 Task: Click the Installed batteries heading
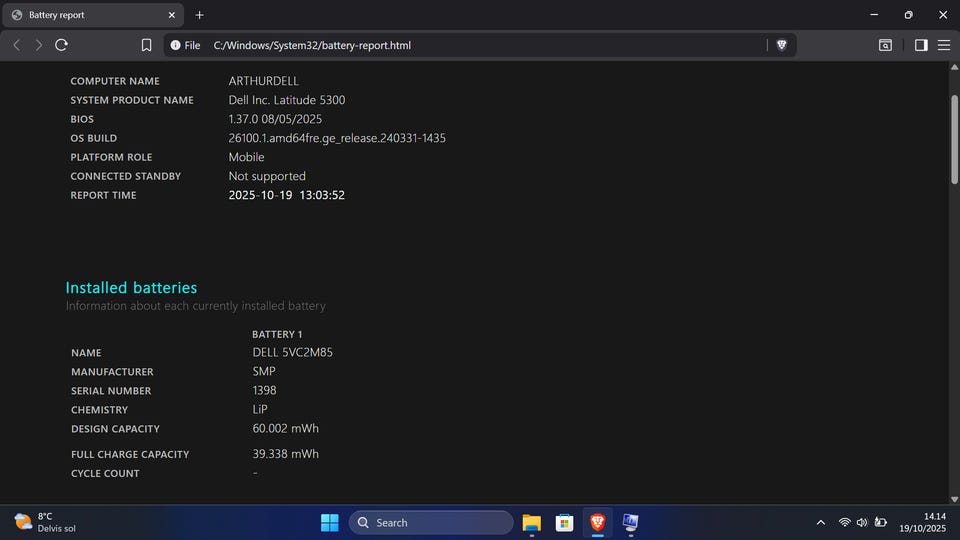coord(131,287)
